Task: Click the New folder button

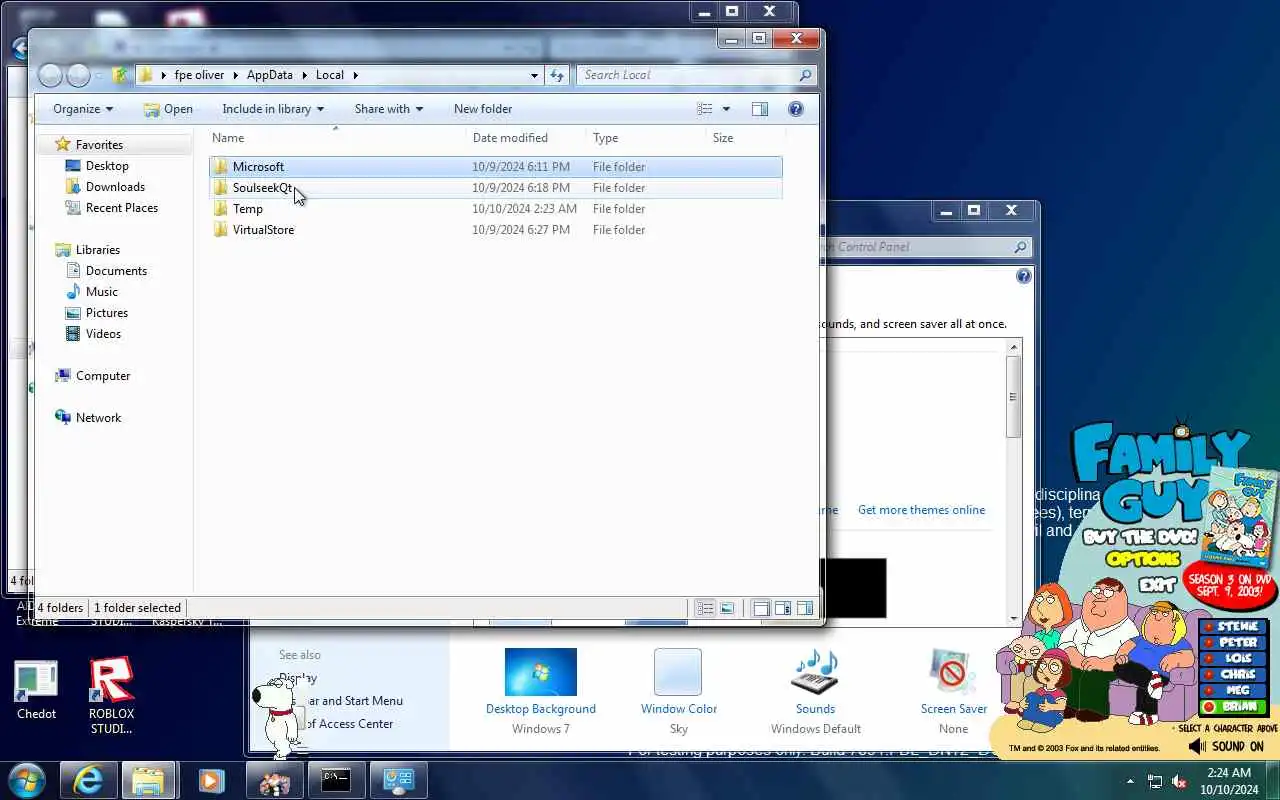Action: pos(483,109)
